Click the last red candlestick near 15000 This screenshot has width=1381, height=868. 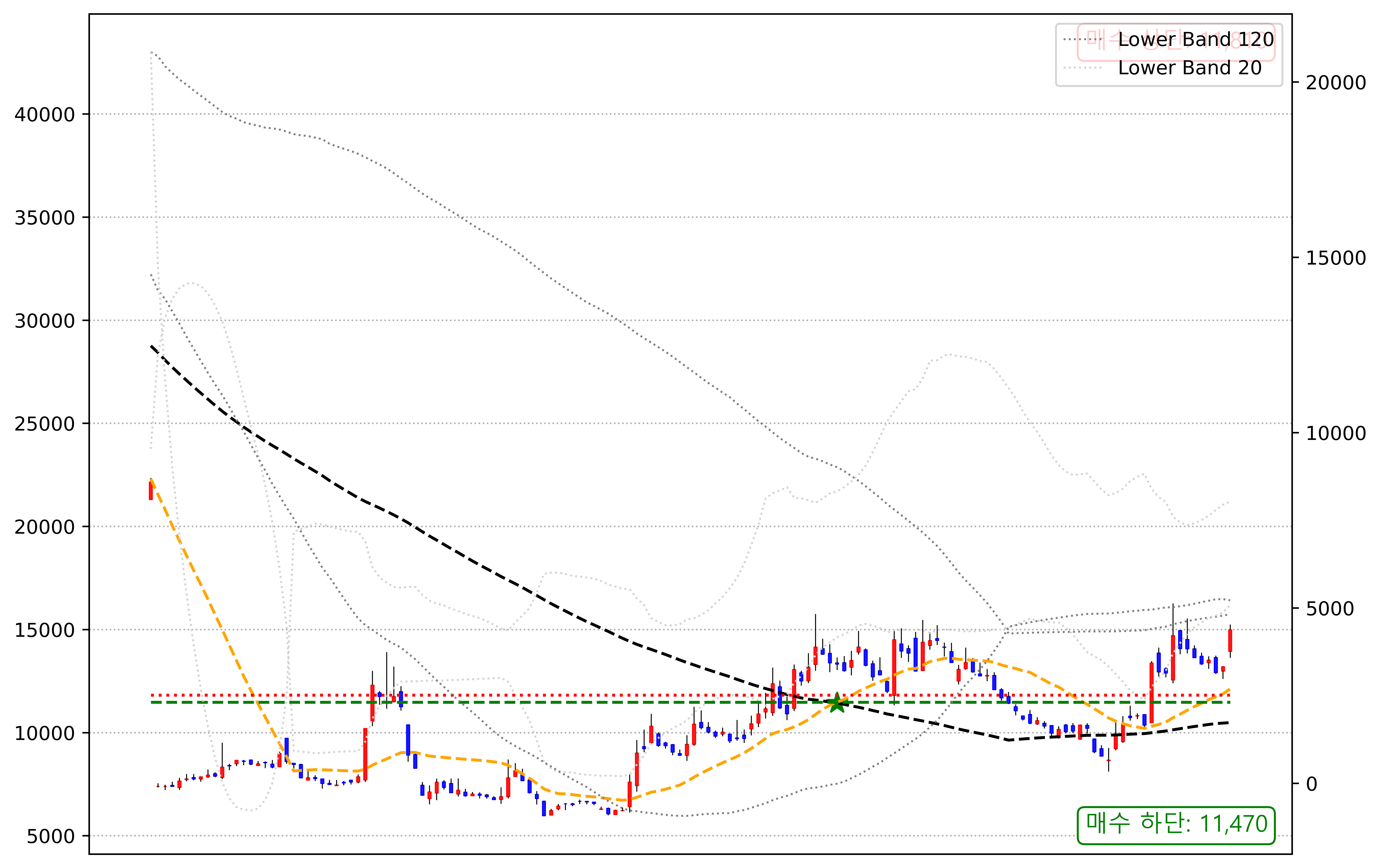(x=1230, y=640)
